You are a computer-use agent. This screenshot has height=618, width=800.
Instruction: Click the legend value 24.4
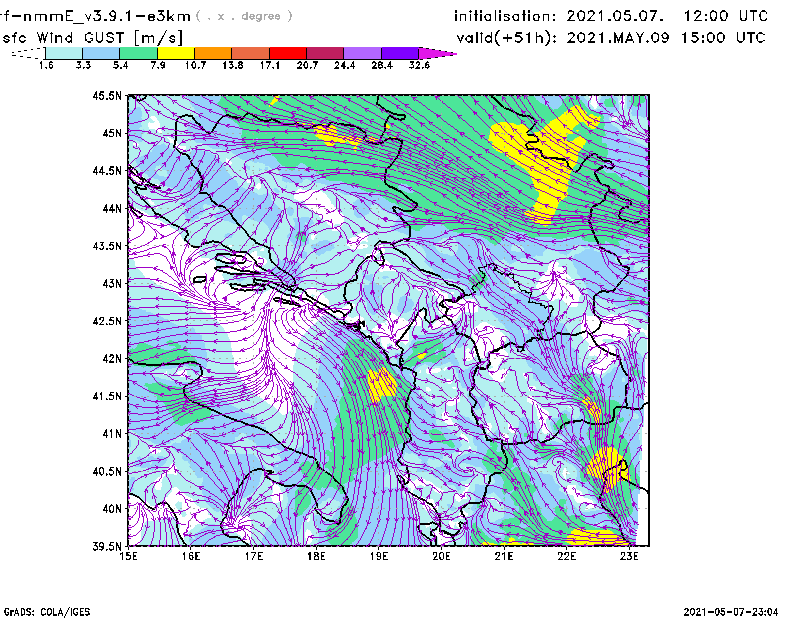344,65
